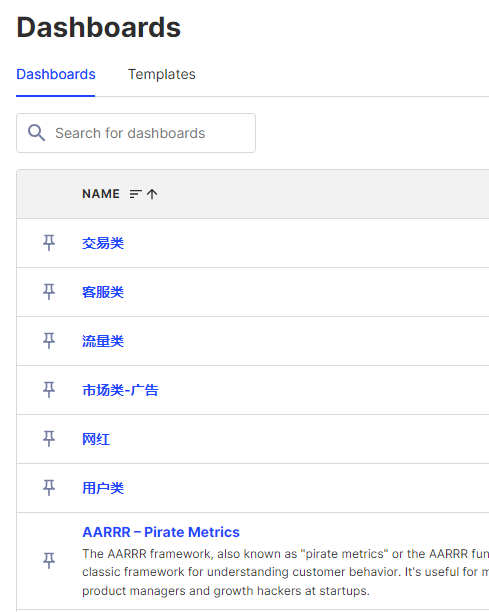
Task: Open the 网红 dashboard
Action: [96, 439]
